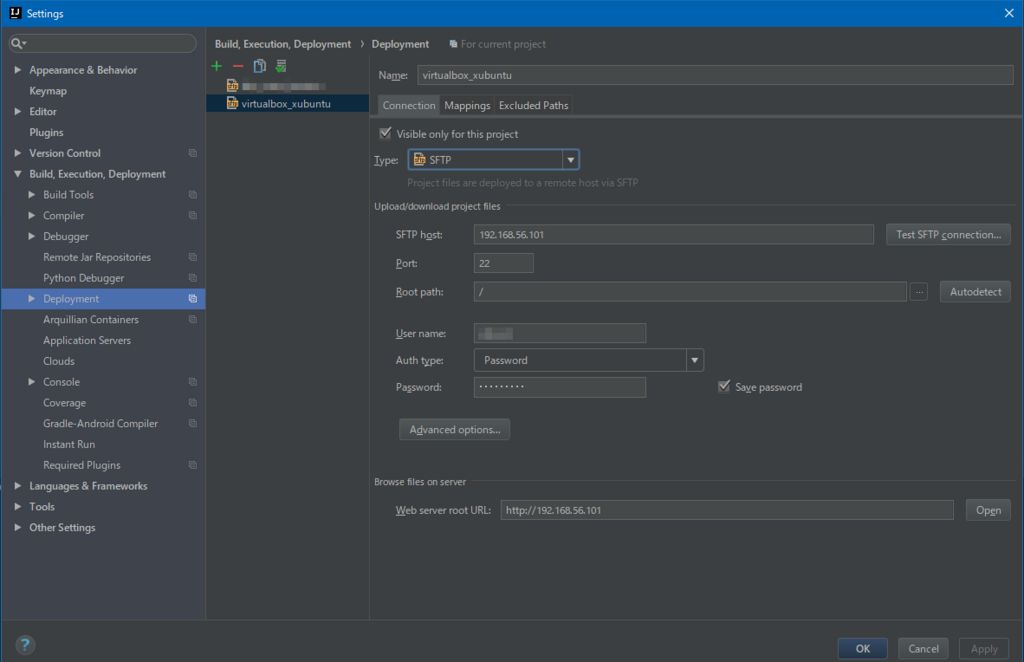
Task: Switch to the Excluded Paths tab
Action: pyautogui.click(x=534, y=105)
